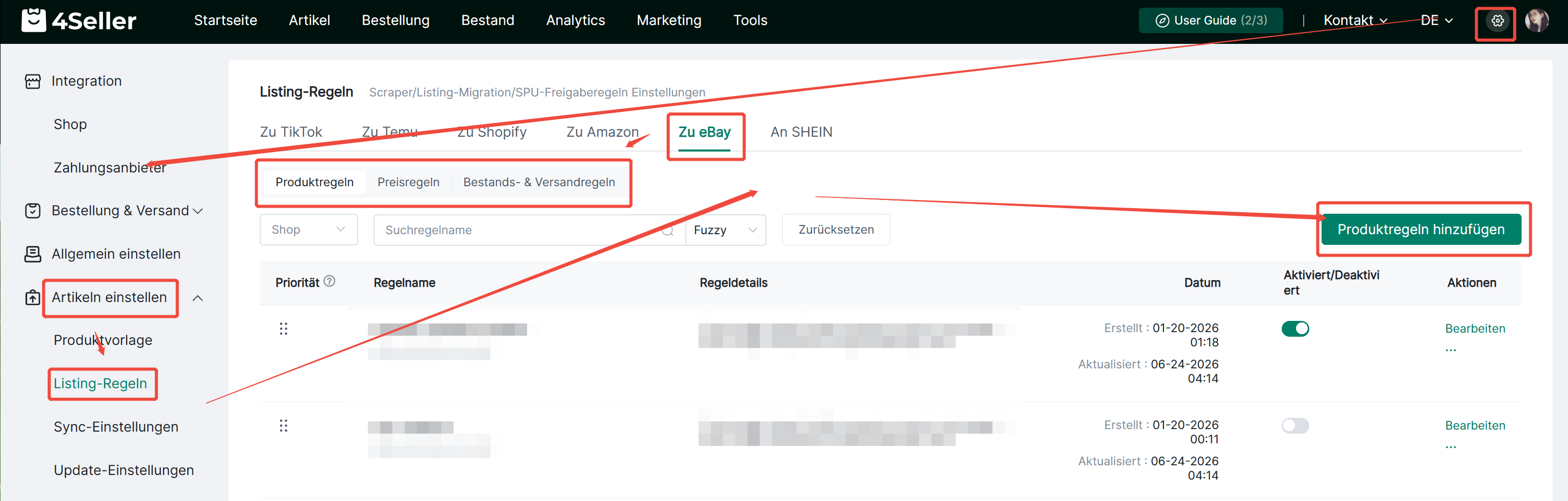Image resolution: width=1568 pixels, height=501 pixels.
Task: Open the Analytics menu
Action: coord(575,21)
